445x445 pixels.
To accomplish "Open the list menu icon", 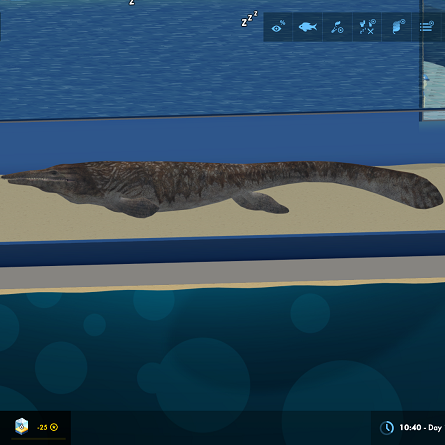I will click(427, 26).
